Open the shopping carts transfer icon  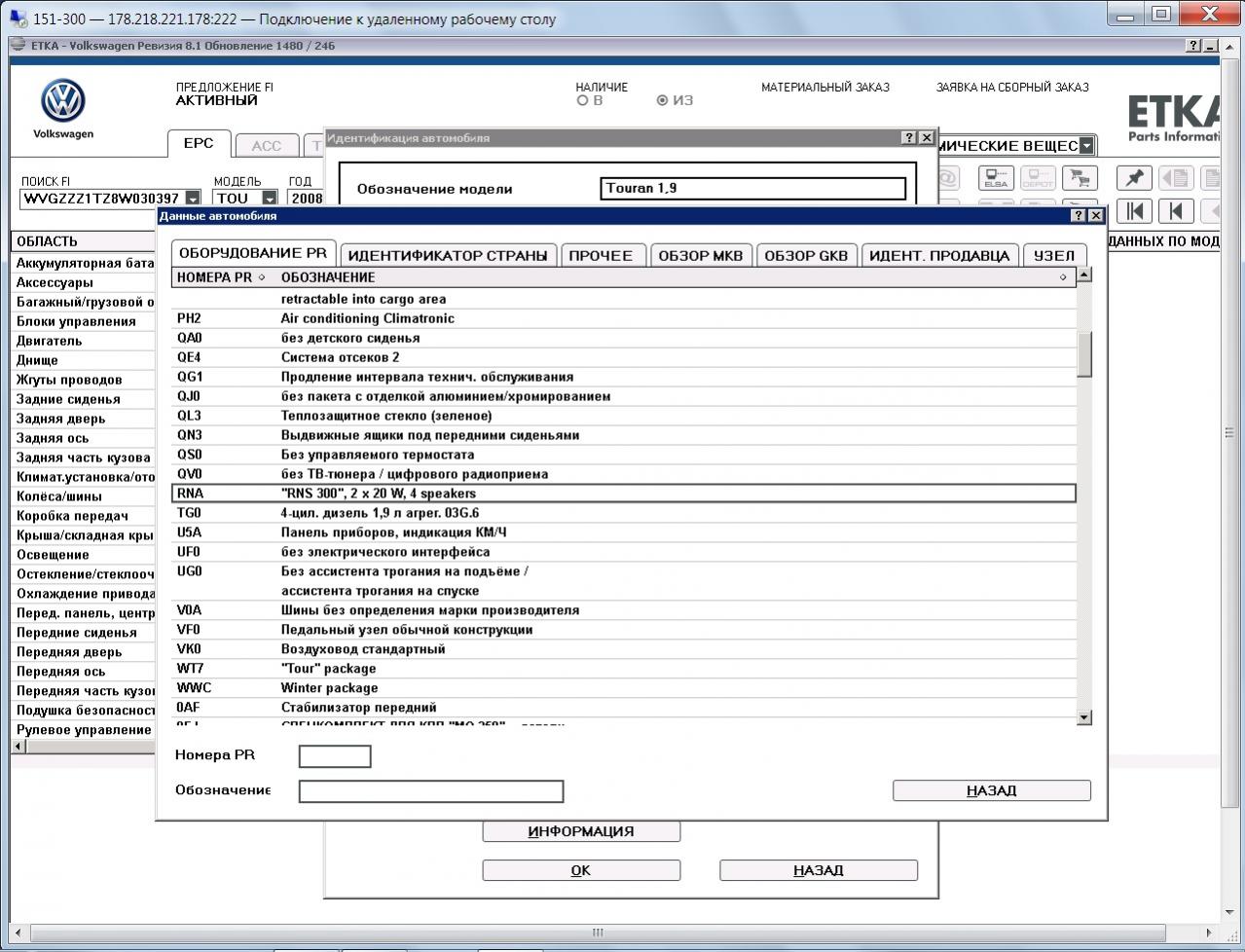(1078, 178)
